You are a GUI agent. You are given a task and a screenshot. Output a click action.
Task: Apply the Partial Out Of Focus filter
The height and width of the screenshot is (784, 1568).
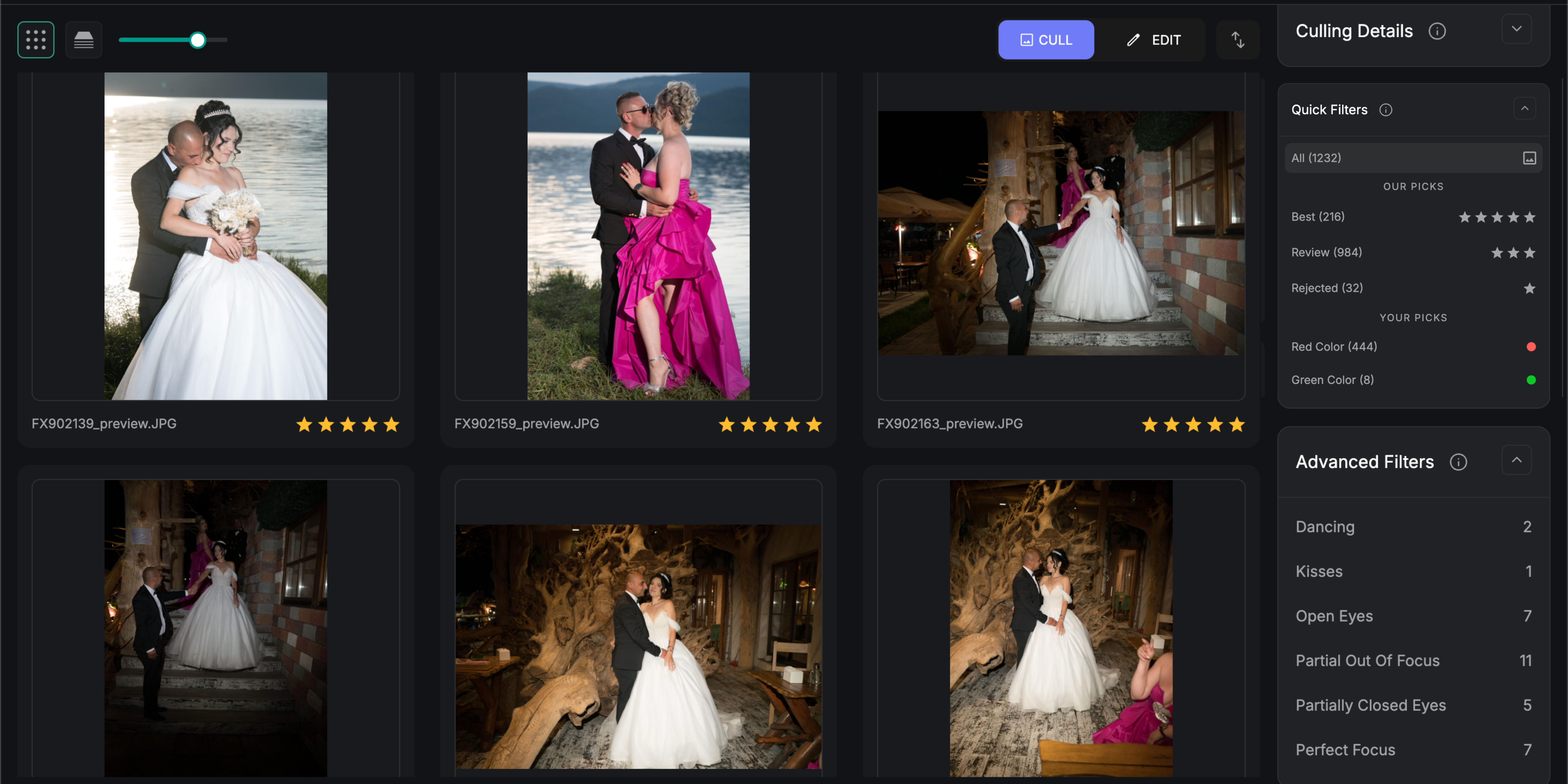[x=1413, y=660]
